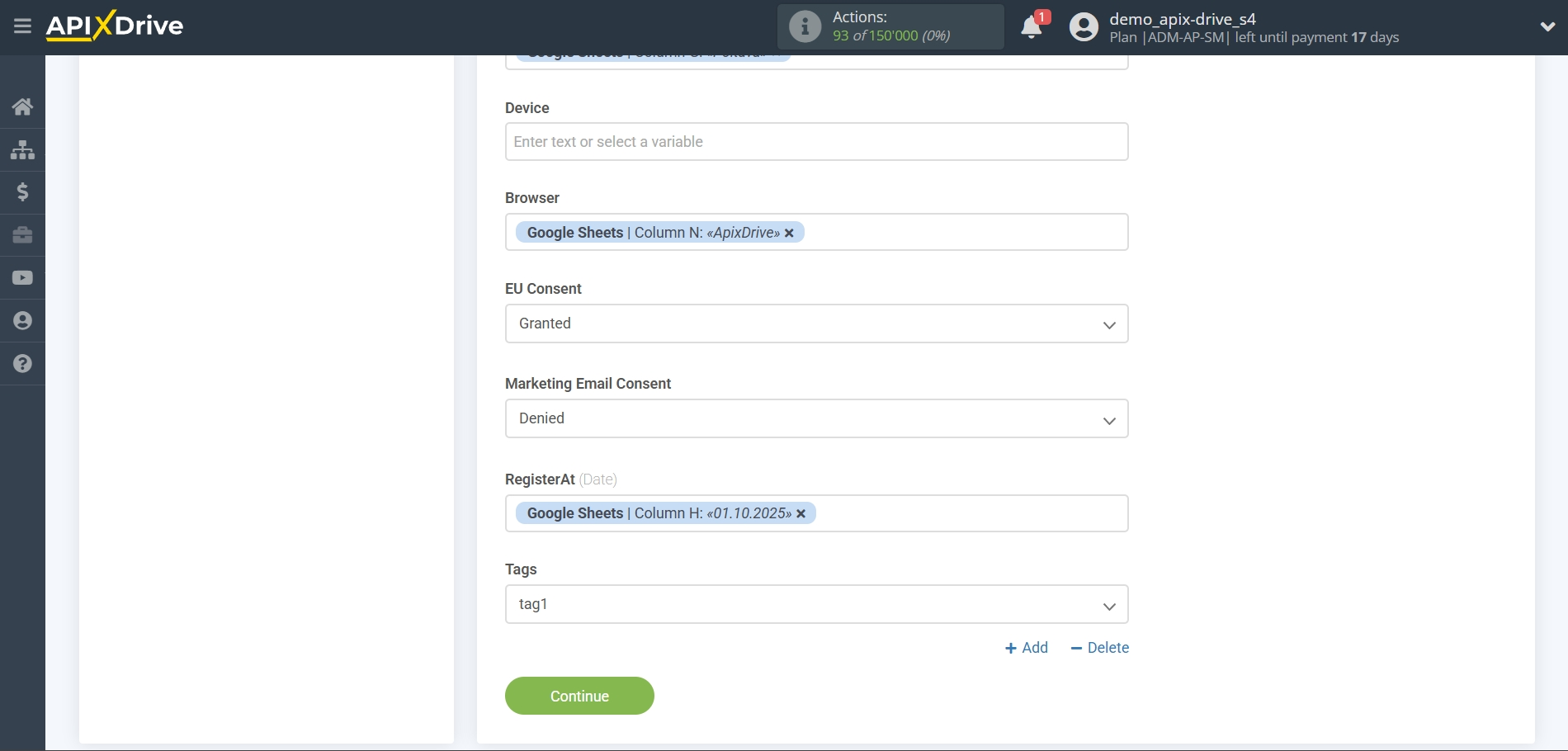The height and width of the screenshot is (751, 1568).
Task: Click the actions info icon
Action: pyautogui.click(x=805, y=26)
